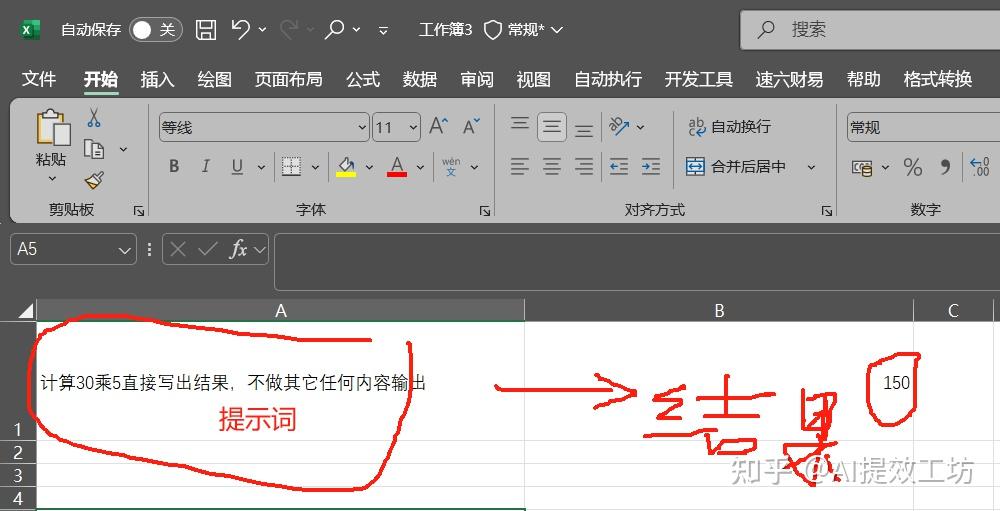Click the Percent Style icon

(x=913, y=167)
